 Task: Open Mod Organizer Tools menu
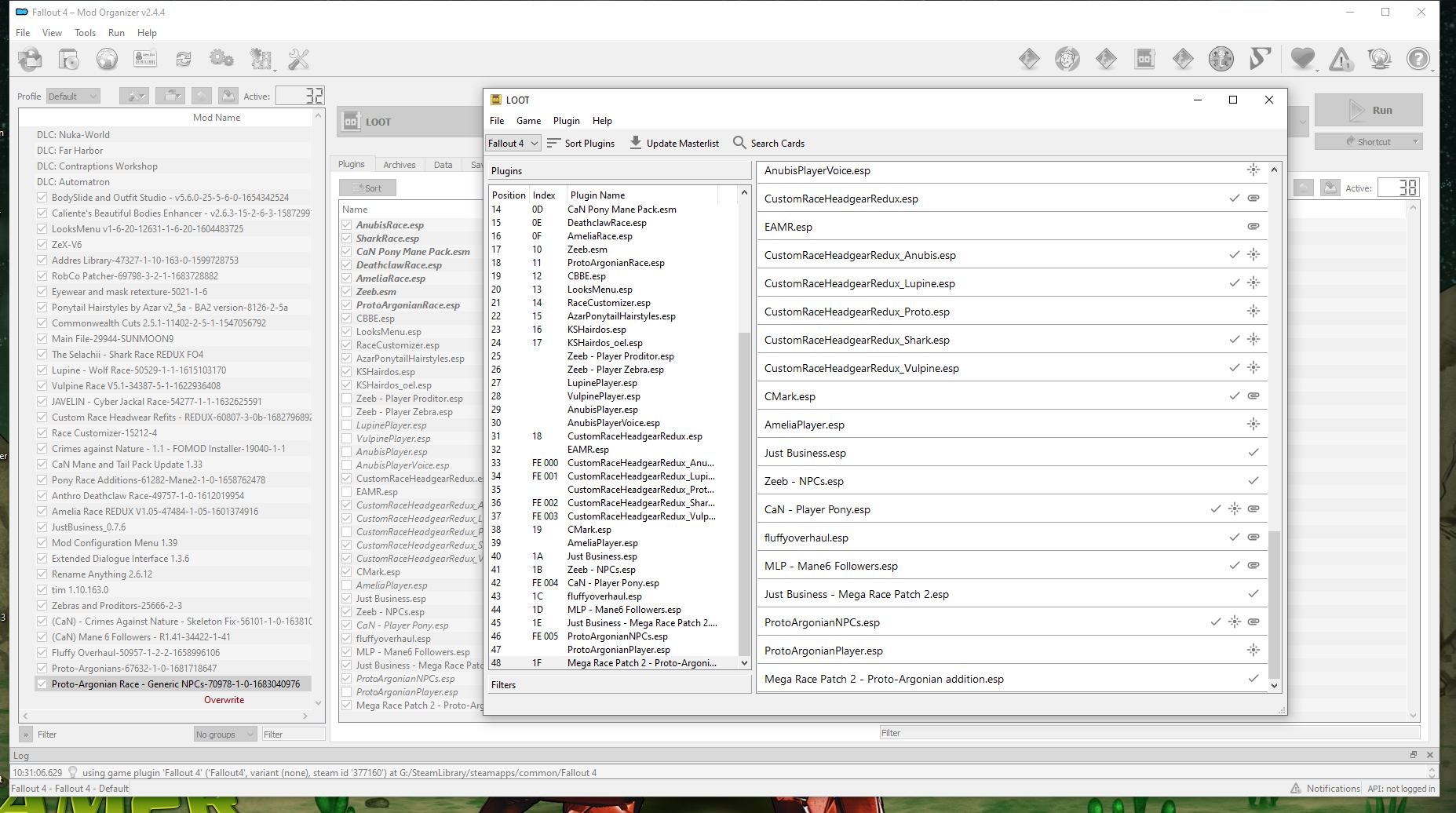pos(85,33)
